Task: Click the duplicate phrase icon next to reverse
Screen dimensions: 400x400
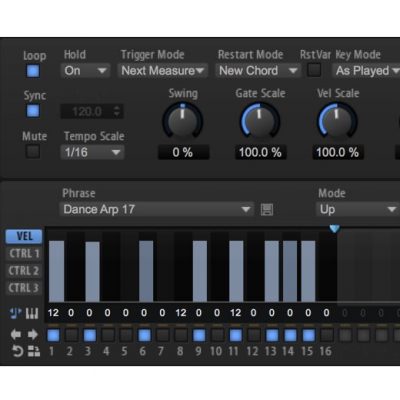Action: click(34, 351)
